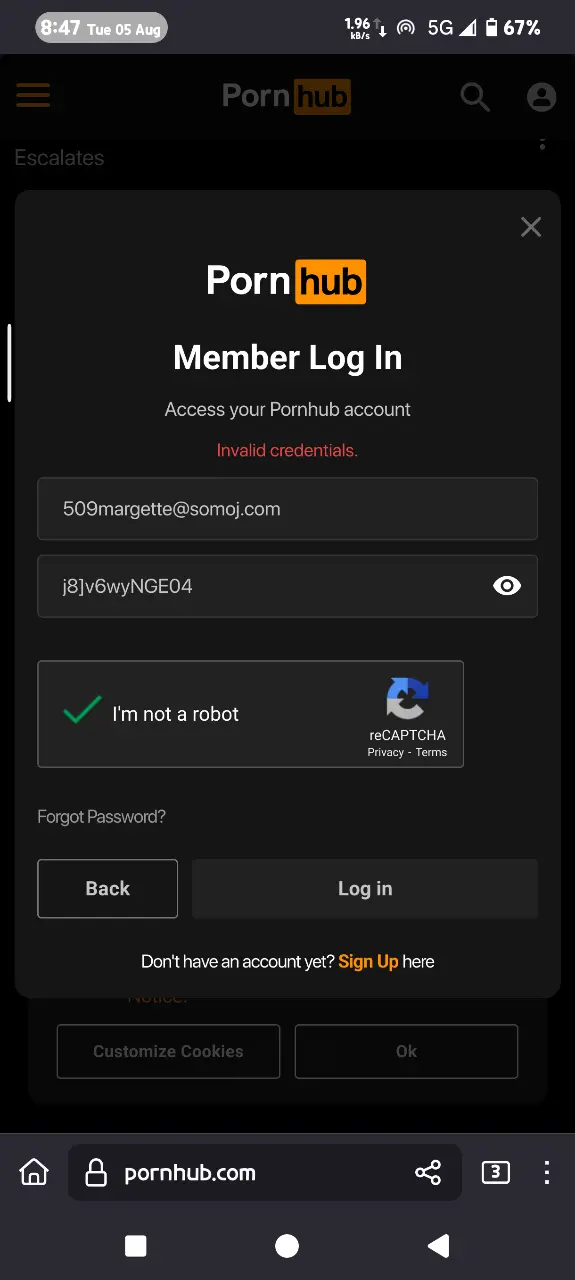
Task: Tap the browser home icon
Action: pyautogui.click(x=34, y=1172)
